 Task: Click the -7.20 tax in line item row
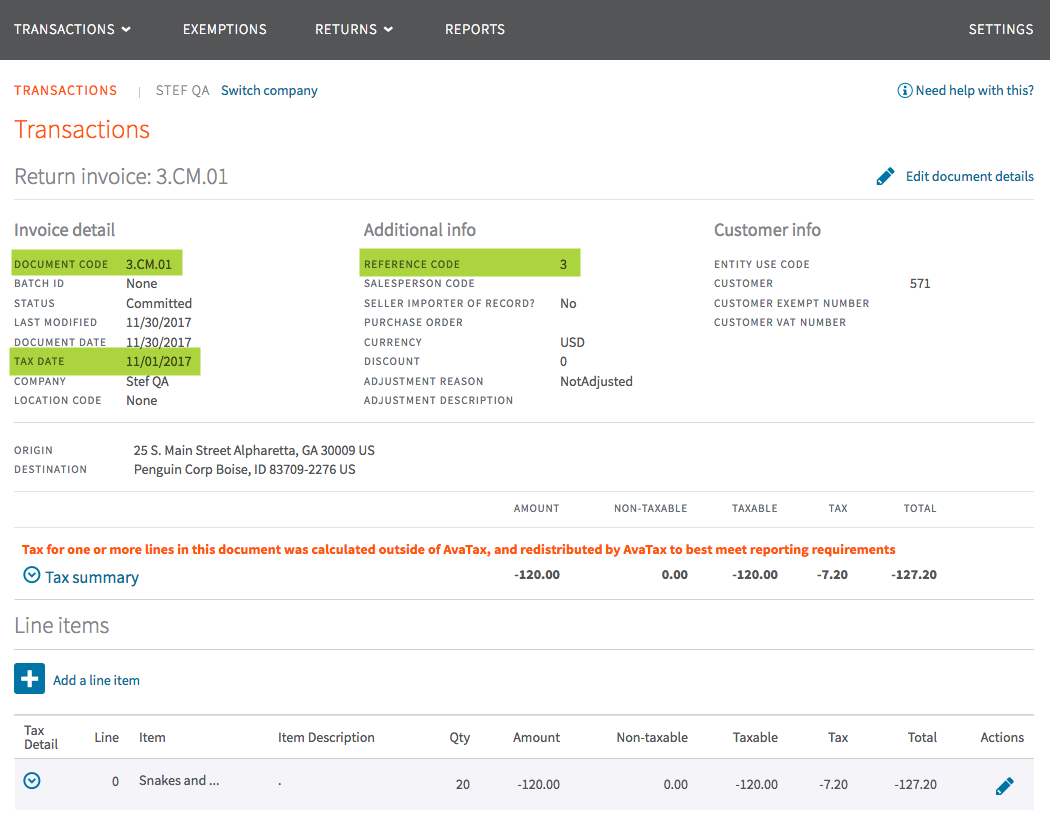click(x=833, y=784)
